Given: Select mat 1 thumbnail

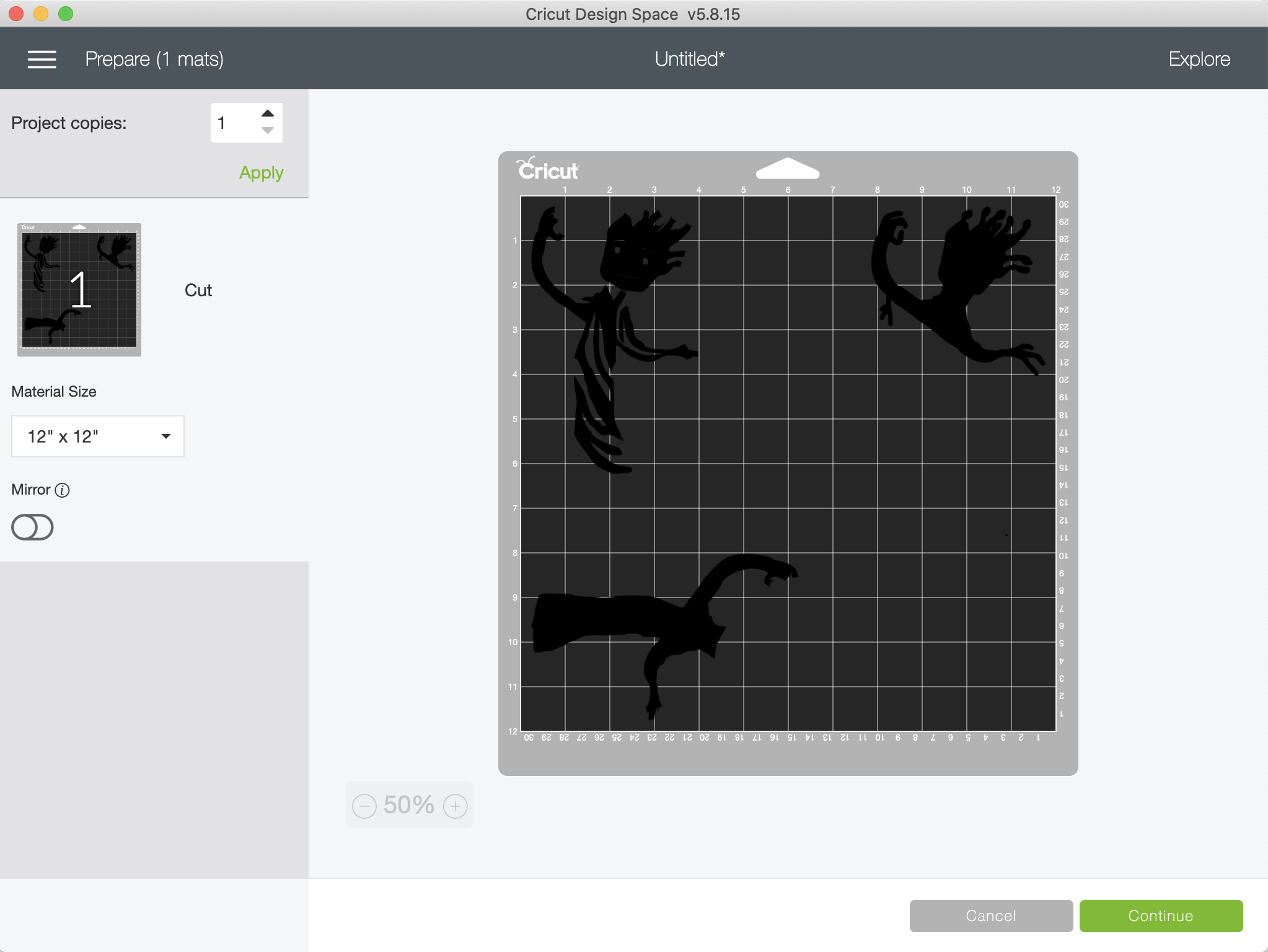Looking at the screenshot, I should pos(79,289).
